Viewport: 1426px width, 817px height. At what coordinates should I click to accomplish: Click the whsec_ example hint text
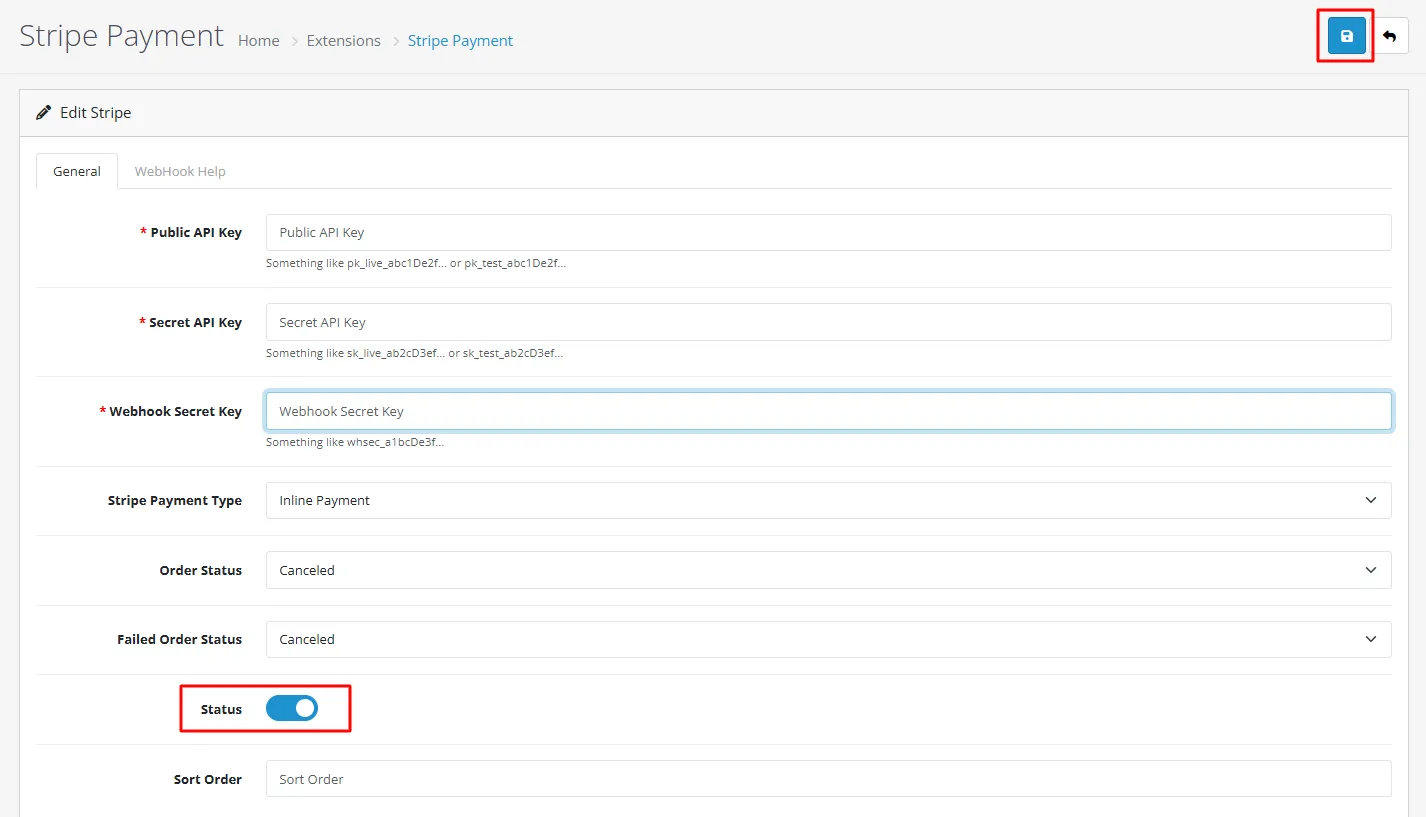coord(355,442)
